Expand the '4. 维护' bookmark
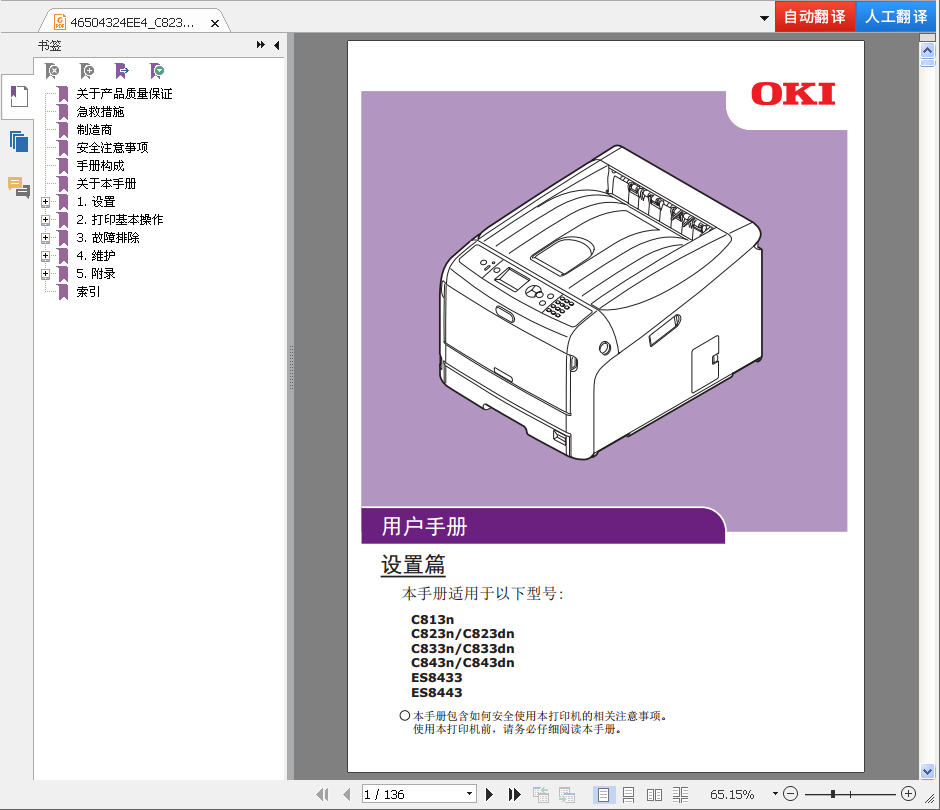 pos(45,256)
